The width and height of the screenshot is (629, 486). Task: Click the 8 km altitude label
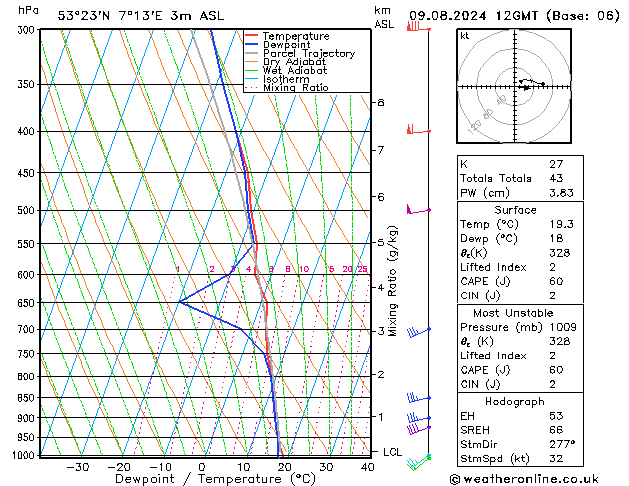[381, 102]
